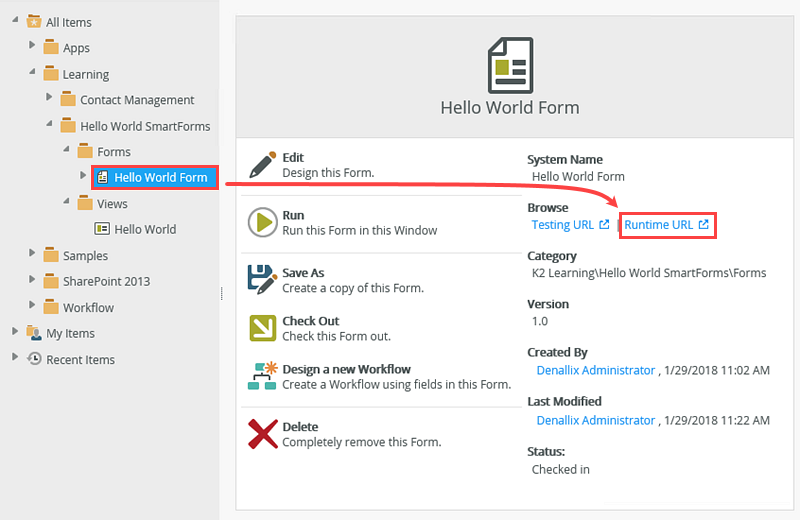Viewport: 800px width, 520px height.
Task: Click the Edit pencil icon
Action: point(262,165)
